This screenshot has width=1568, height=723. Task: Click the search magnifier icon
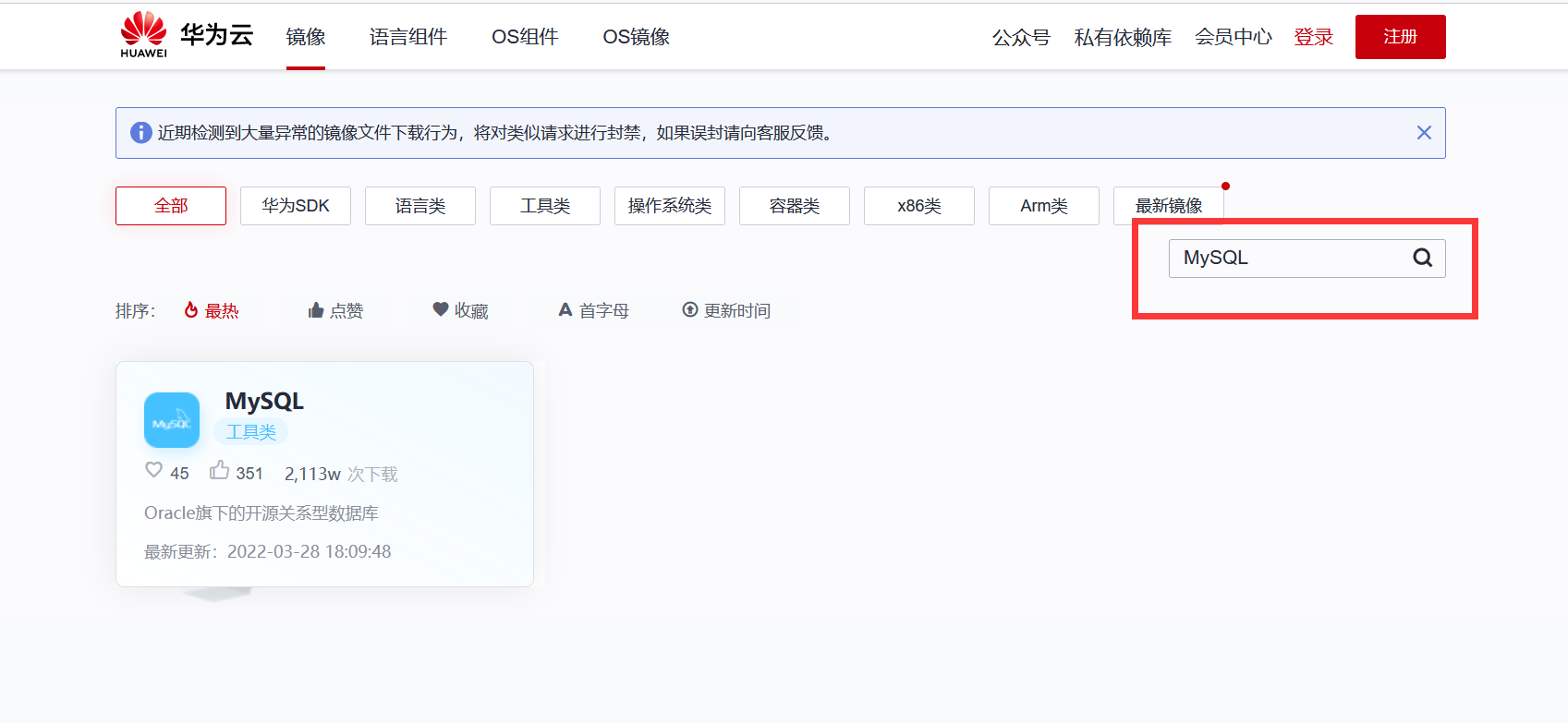point(1423,258)
